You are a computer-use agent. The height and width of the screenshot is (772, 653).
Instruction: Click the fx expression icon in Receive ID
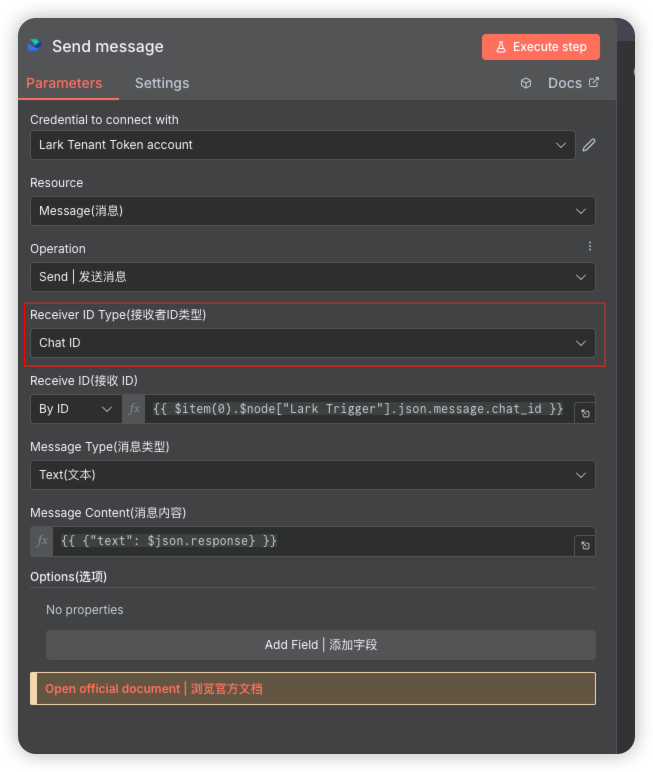133,409
